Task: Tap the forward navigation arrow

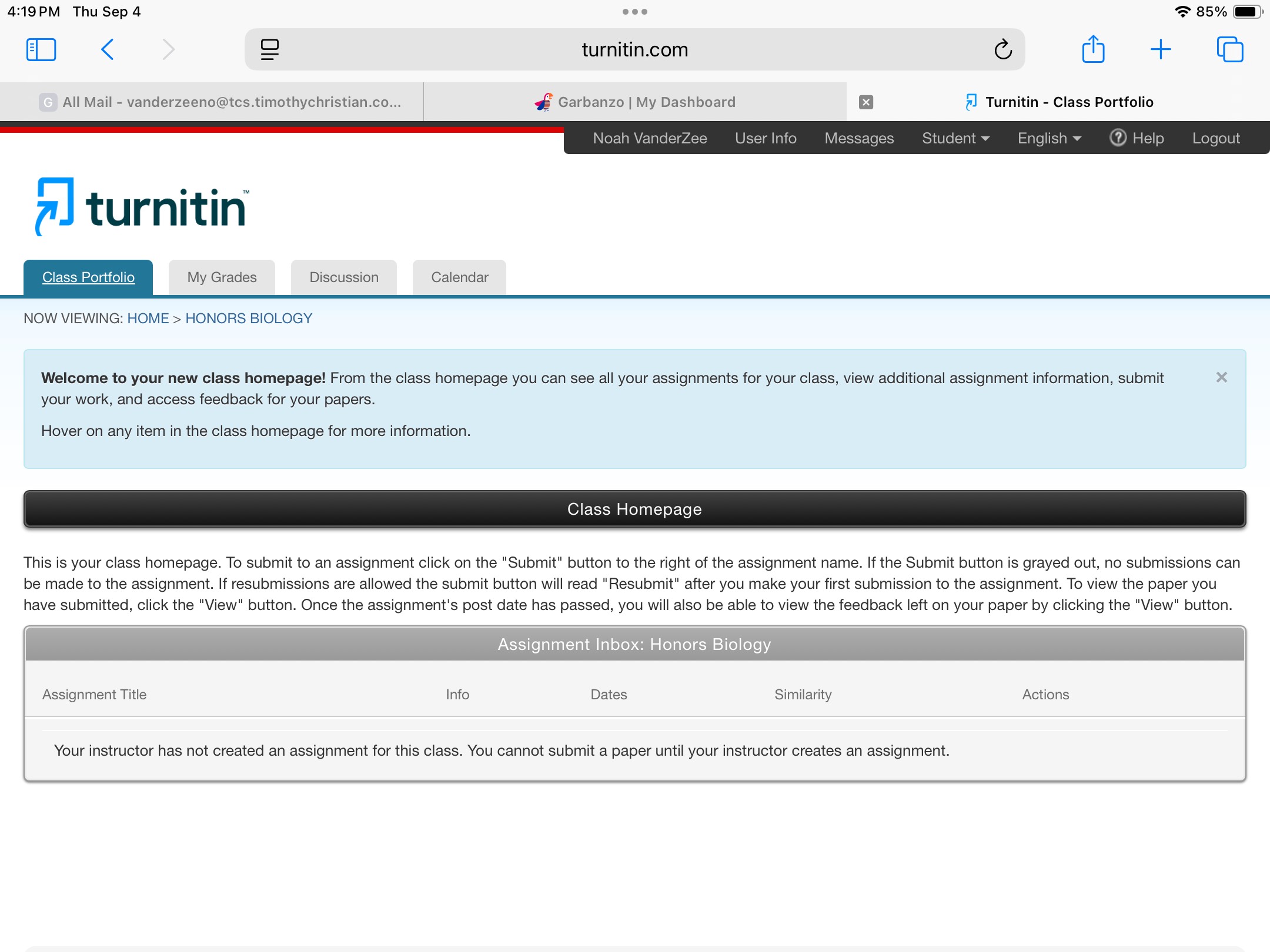Action: point(168,49)
